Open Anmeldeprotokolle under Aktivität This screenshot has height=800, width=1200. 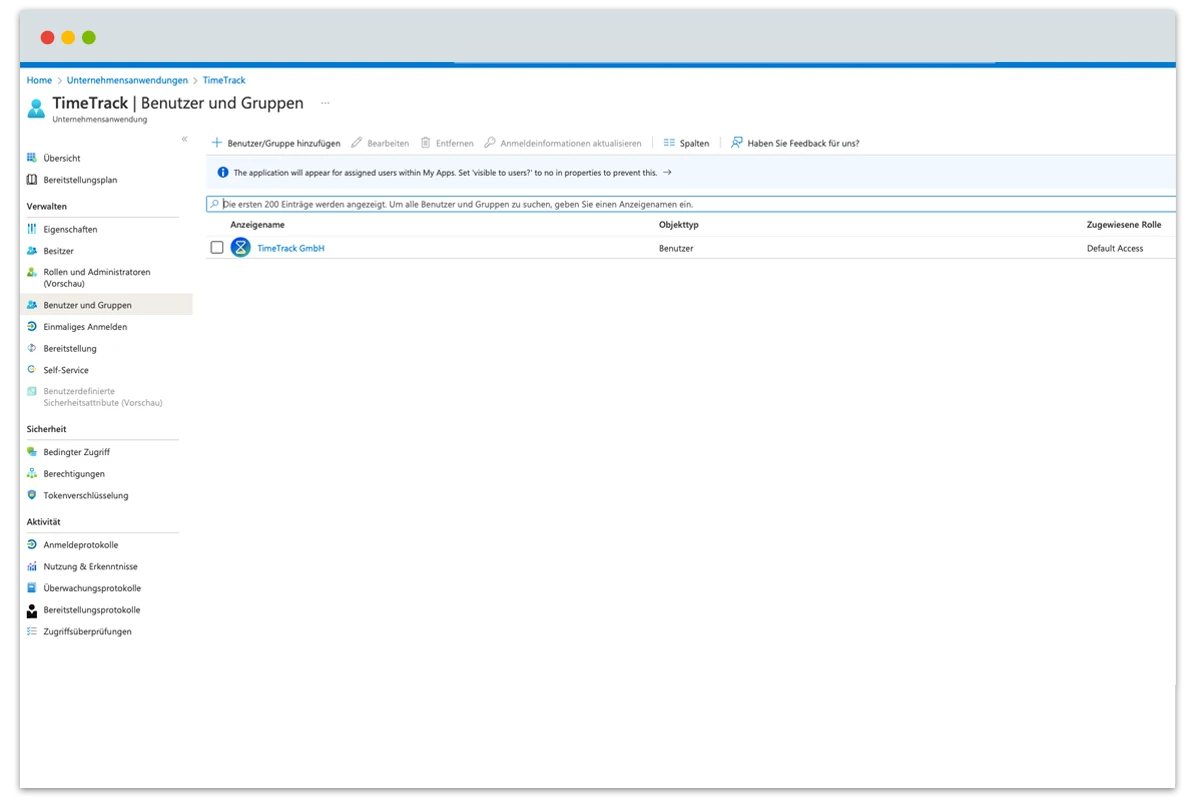(80, 545)
